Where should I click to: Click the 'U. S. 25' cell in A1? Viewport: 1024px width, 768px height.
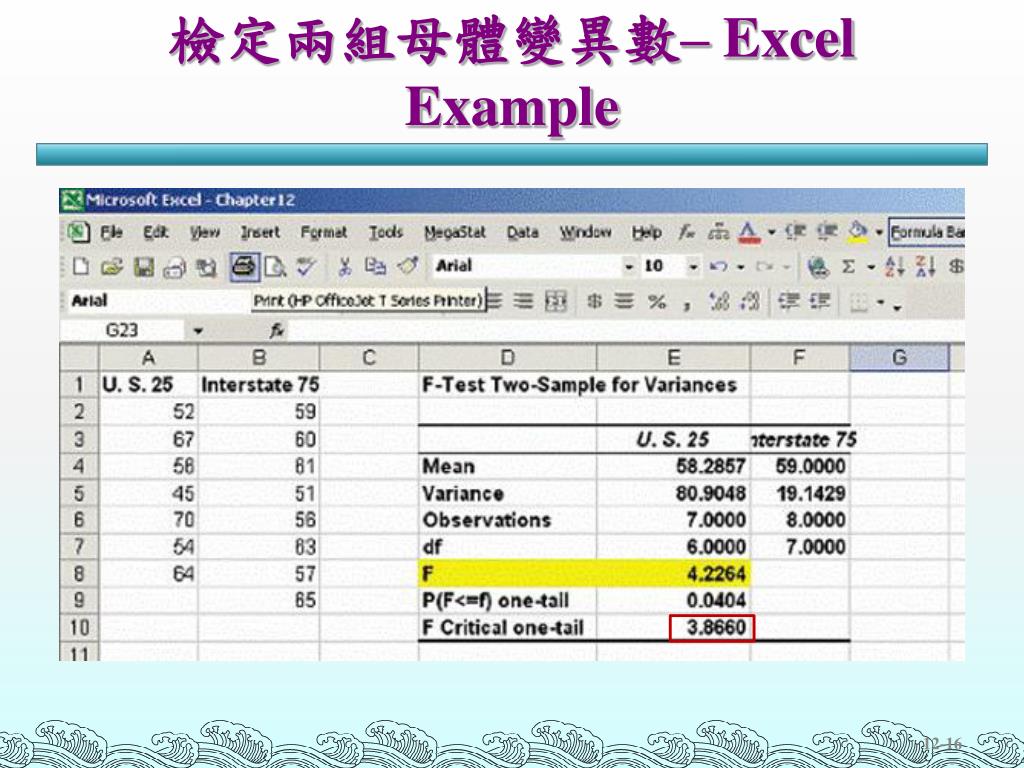148,385
